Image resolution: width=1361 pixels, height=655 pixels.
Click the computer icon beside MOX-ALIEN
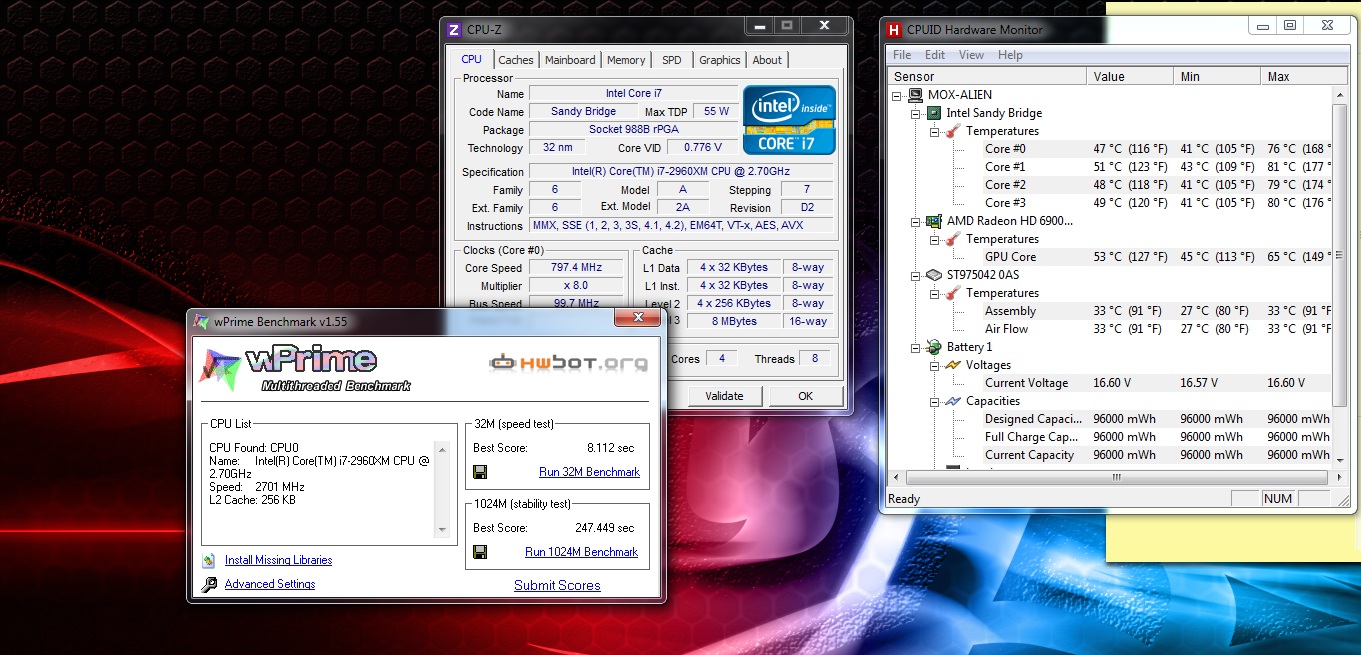point(914,95)
